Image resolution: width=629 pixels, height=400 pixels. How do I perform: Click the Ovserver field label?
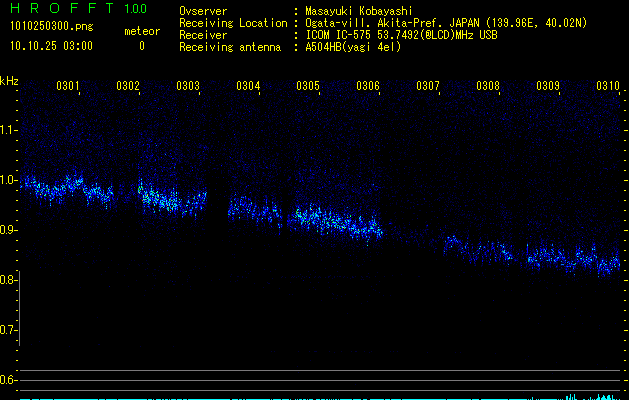(203, 11)
